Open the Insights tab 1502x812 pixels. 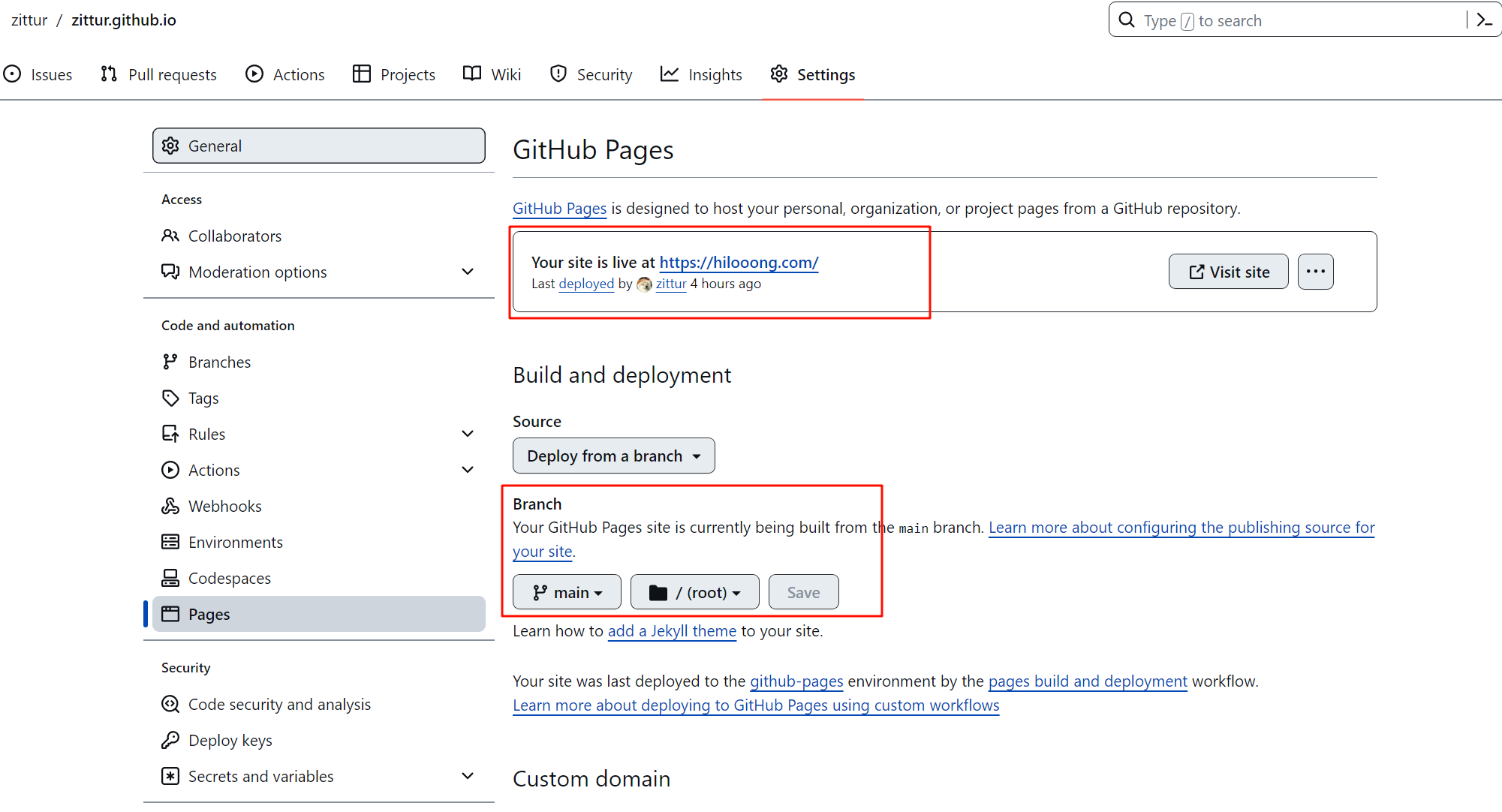click(701, 74)
